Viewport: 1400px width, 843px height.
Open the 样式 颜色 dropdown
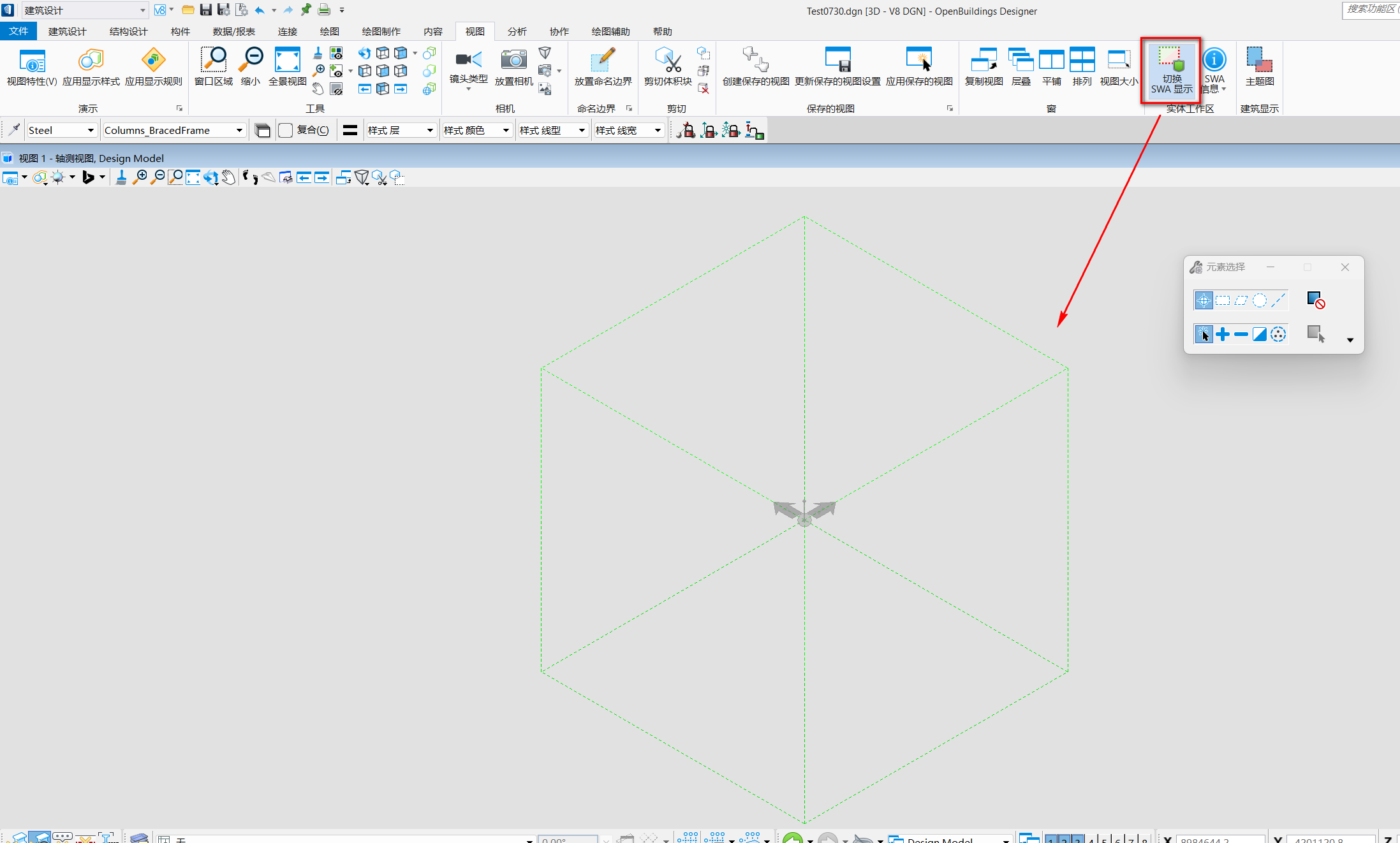coord(505,131)
